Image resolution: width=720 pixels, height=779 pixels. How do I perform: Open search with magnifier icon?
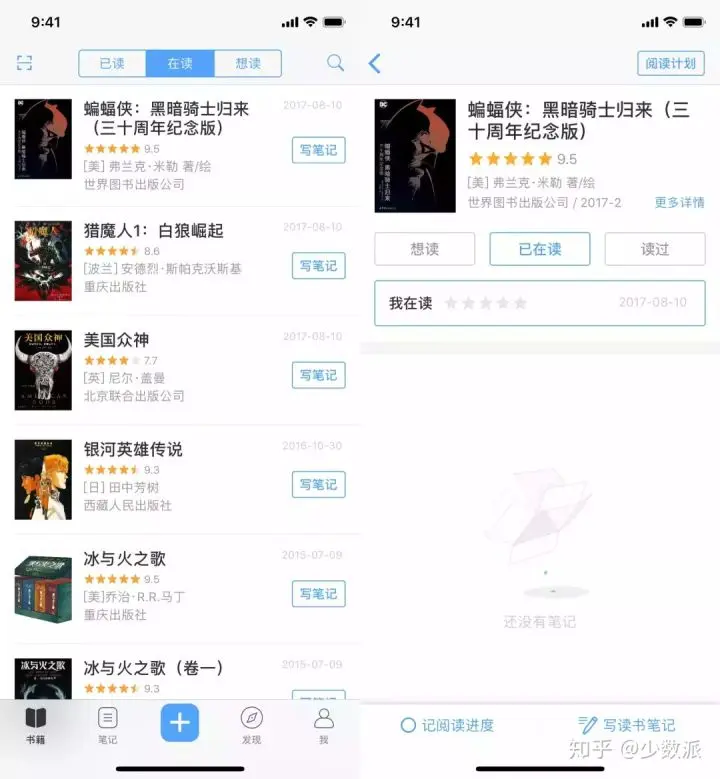coord(335,63)
